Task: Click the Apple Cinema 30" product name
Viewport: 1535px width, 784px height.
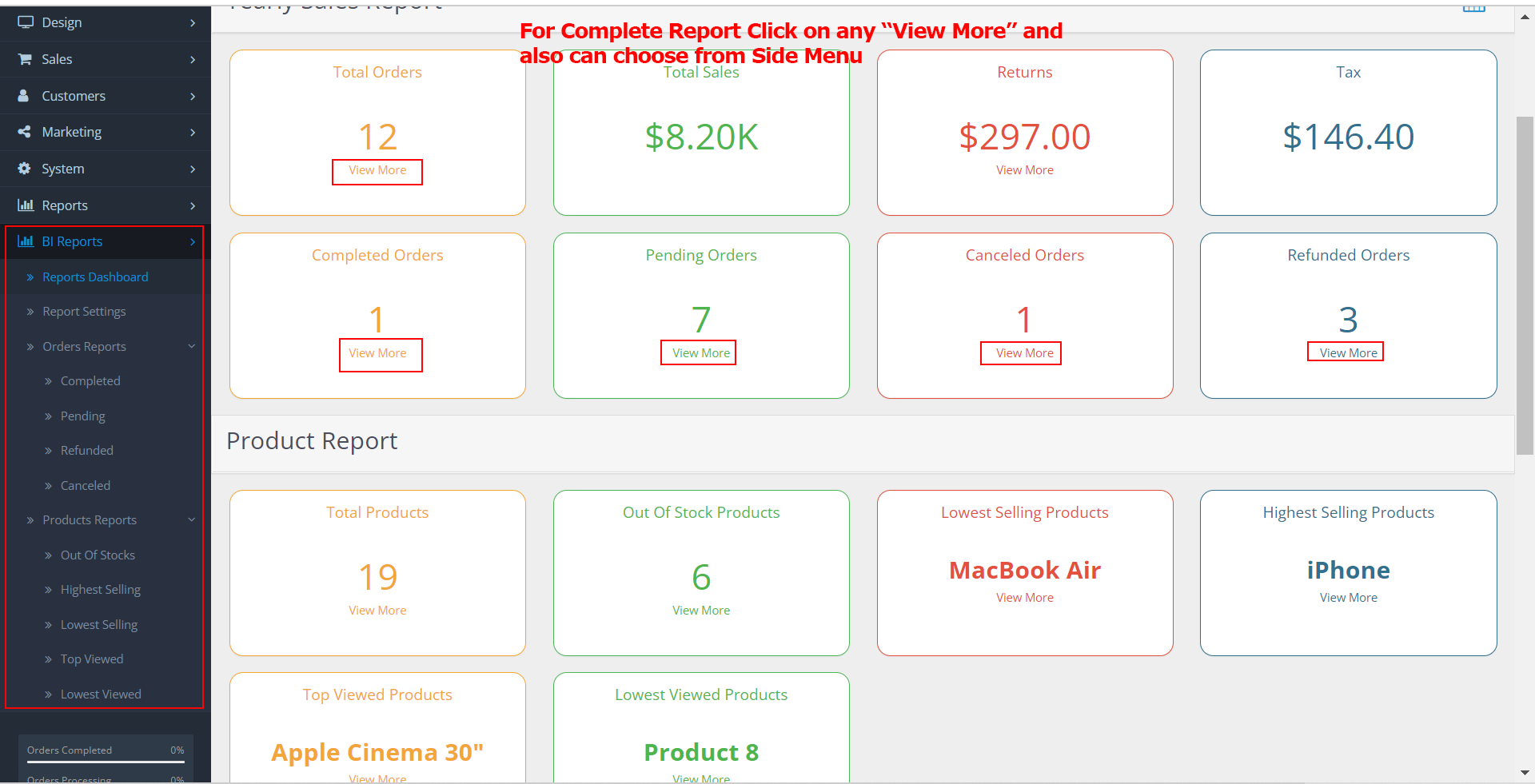Action: pos(377,753)
